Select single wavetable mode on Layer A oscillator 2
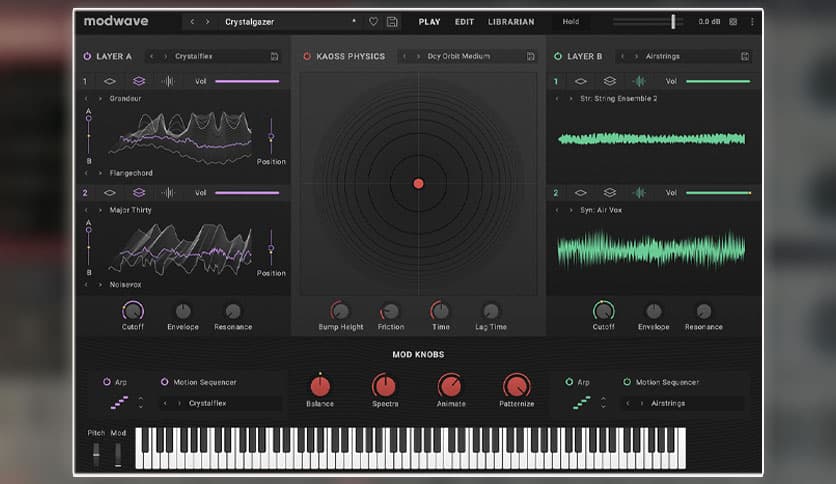Image resolution: width=836 pixels, height=484 pixels. 110,193
